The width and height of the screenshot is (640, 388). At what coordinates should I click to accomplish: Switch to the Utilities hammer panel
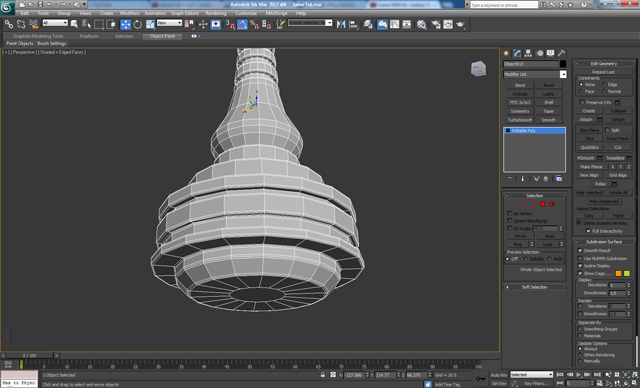pyautogui.click(x=562, y=53)
